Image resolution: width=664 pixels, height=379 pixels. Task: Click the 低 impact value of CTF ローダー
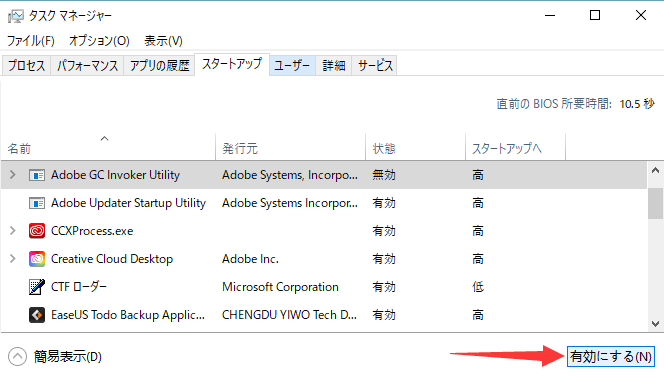point(478,287)
